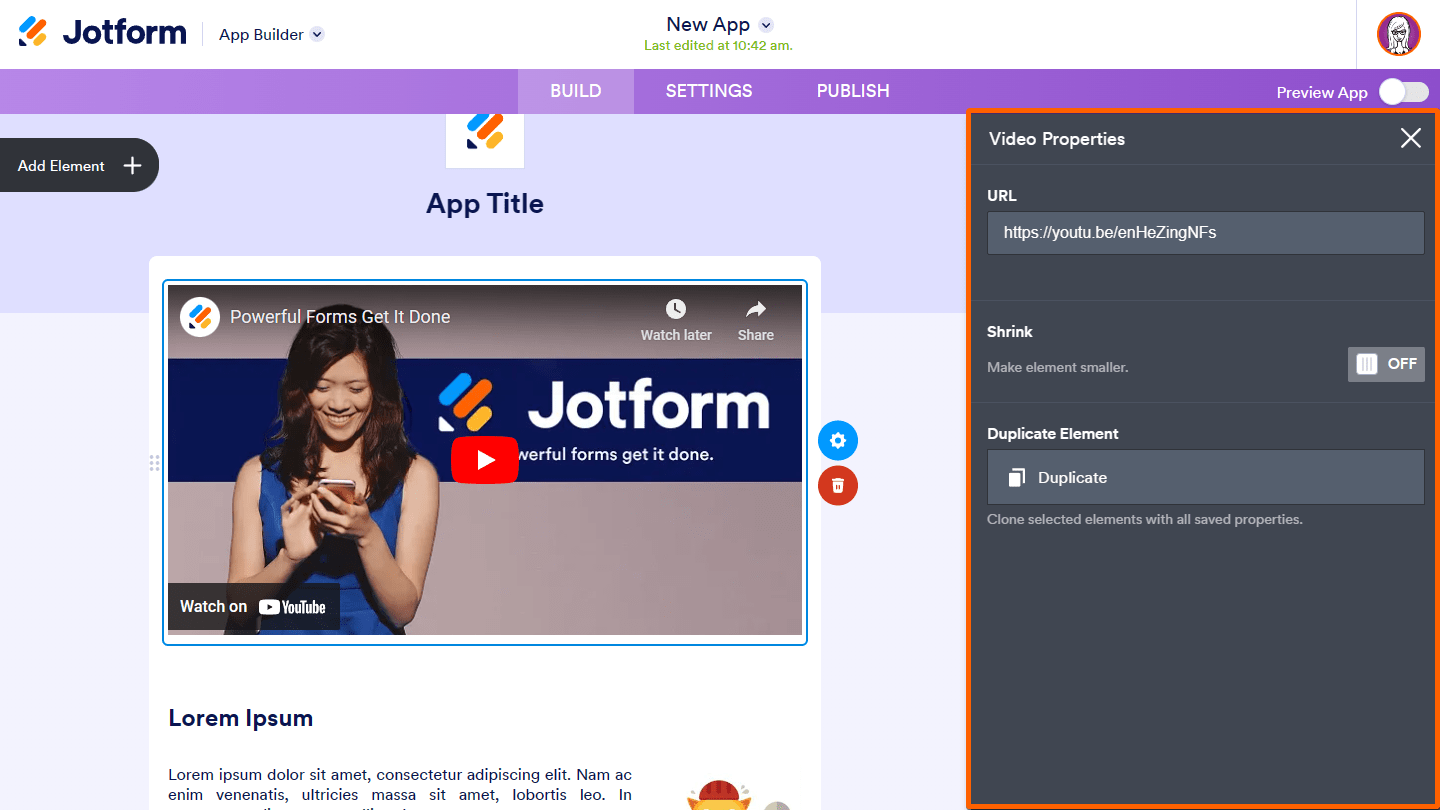The height and width of the screenshot is (810, 1440).
Task: Toggle the Preview App switch
Action: point(1404,92)
